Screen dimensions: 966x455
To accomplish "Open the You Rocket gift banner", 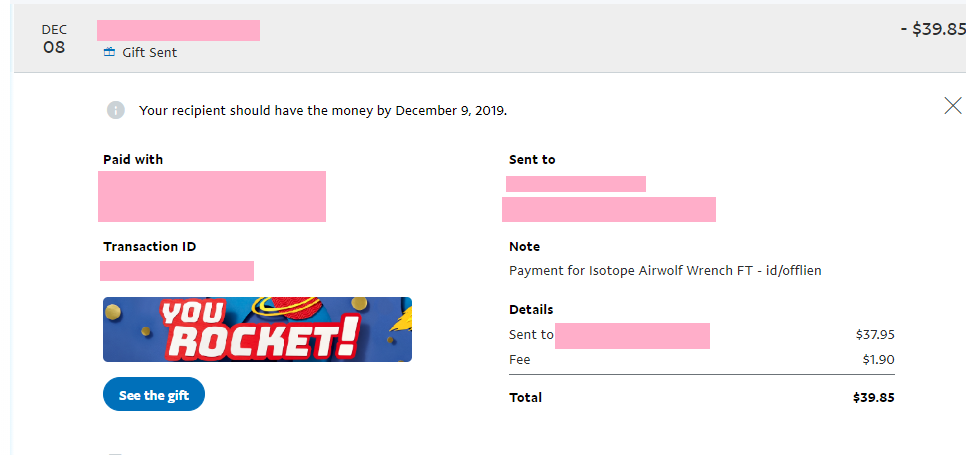I will (x=257, y=329).
